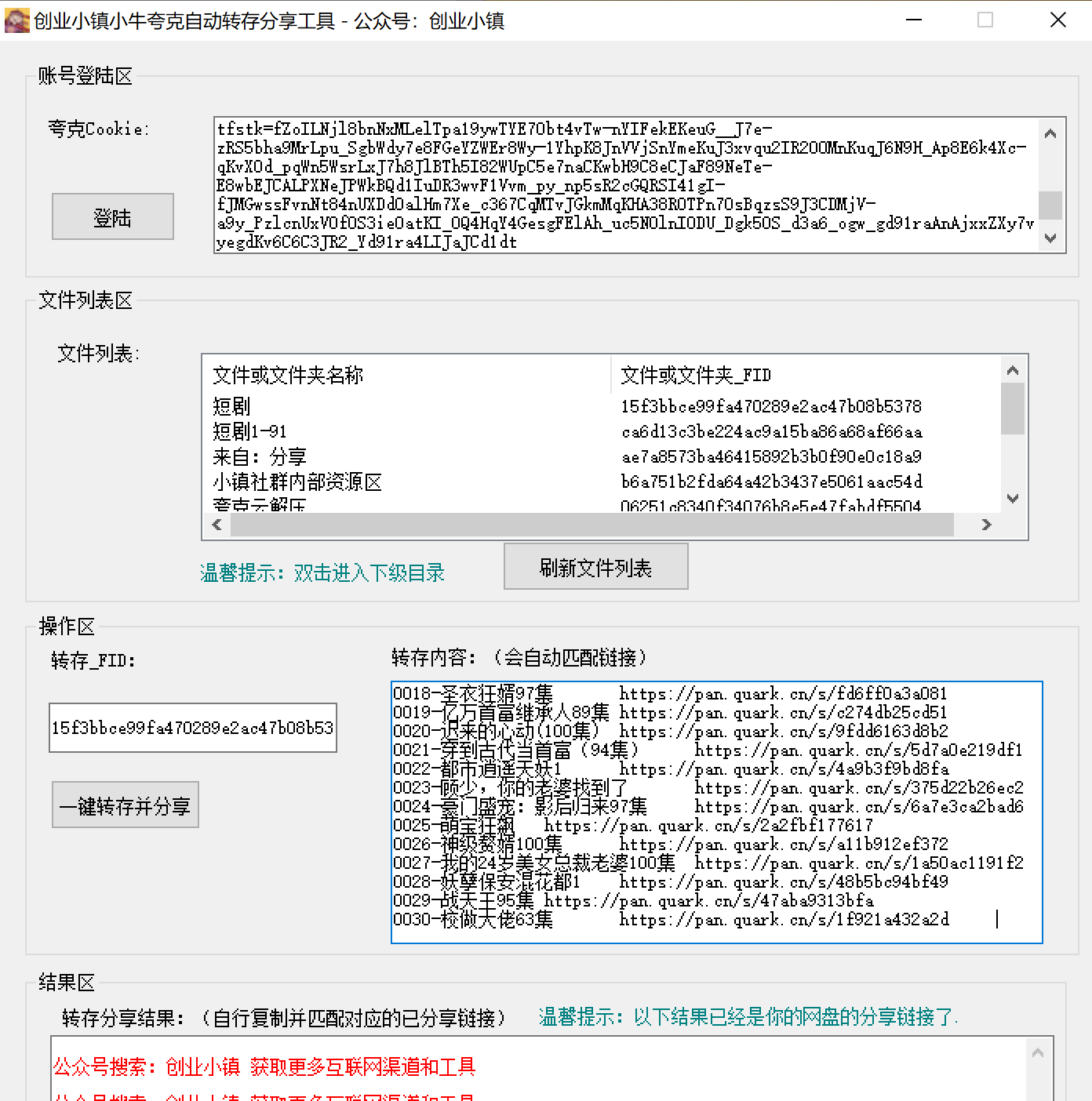Click the 一键转存并分享 button

click(x=126, y=805)
